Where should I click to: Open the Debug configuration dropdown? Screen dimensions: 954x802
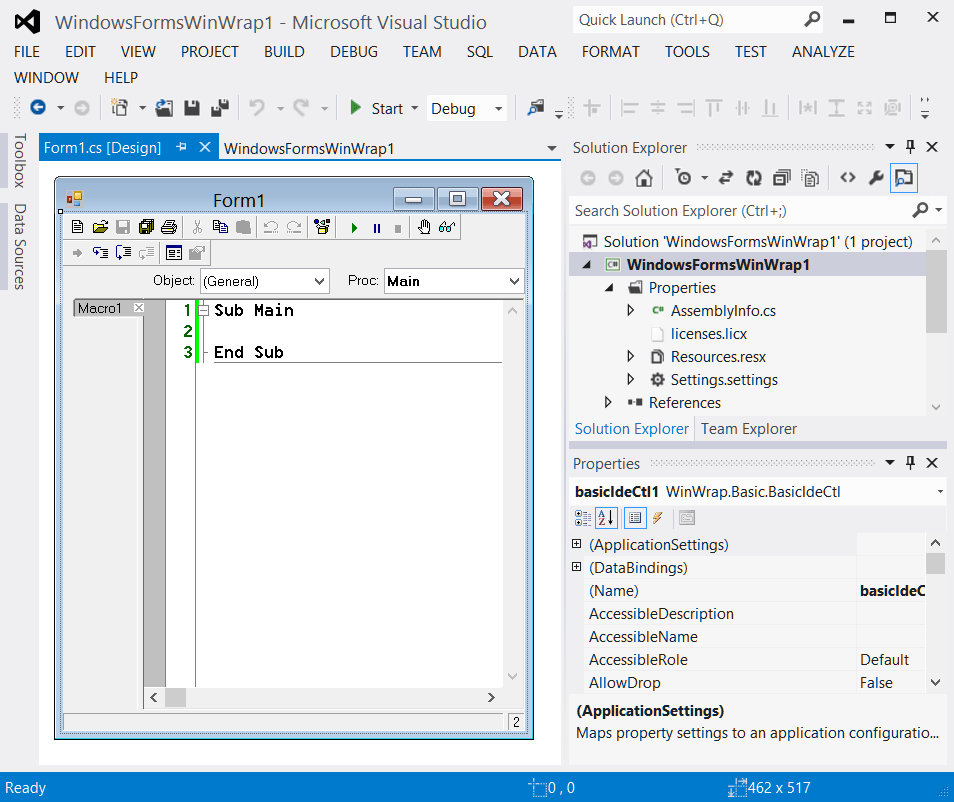point(499,108)
